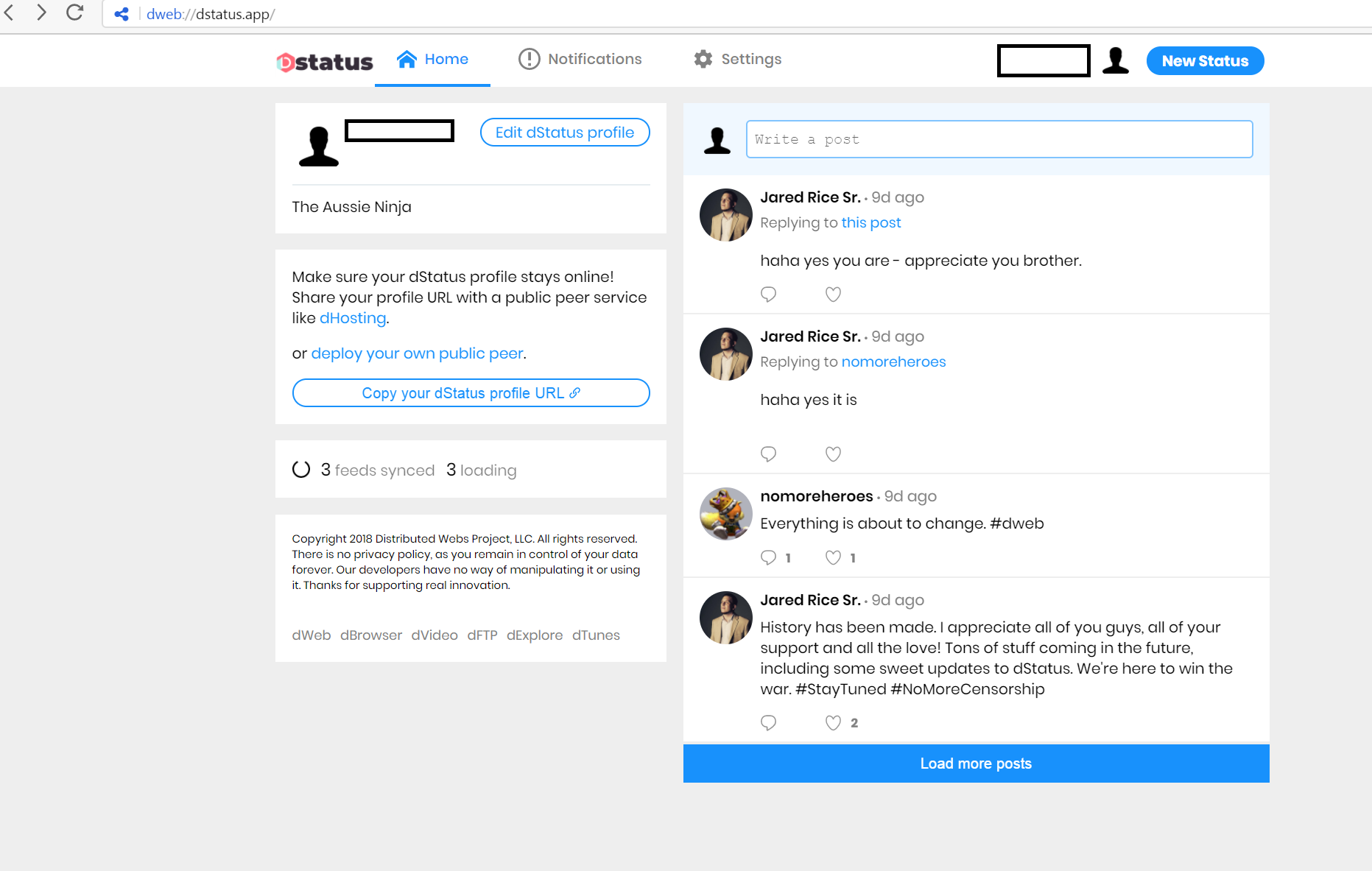The image size is (1372, 871).
Task: Click Edit dStatus profile button
Action: coord(565,133)
